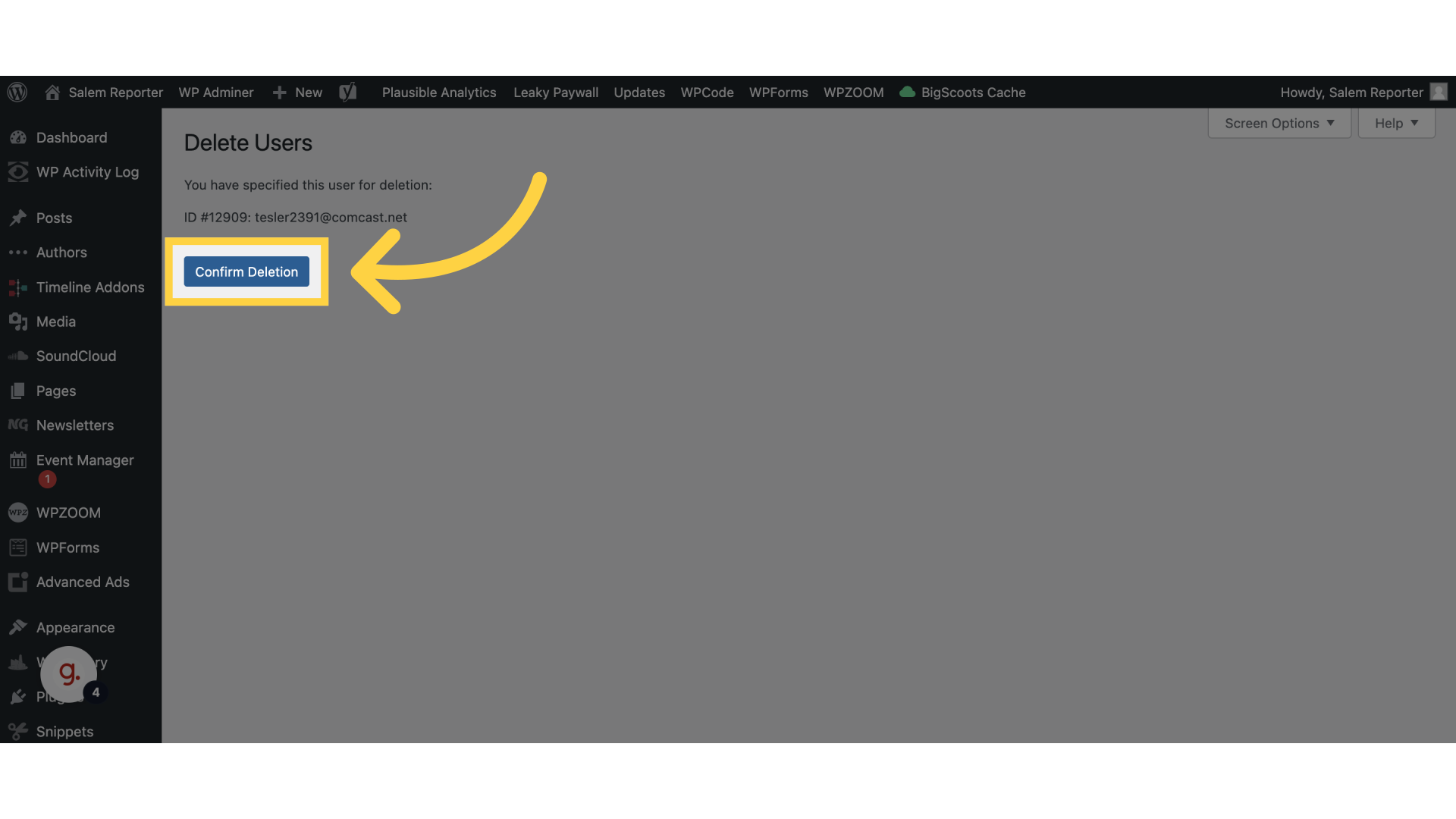
Task: Select Updates from top navigation
Action: pos(639,92)
